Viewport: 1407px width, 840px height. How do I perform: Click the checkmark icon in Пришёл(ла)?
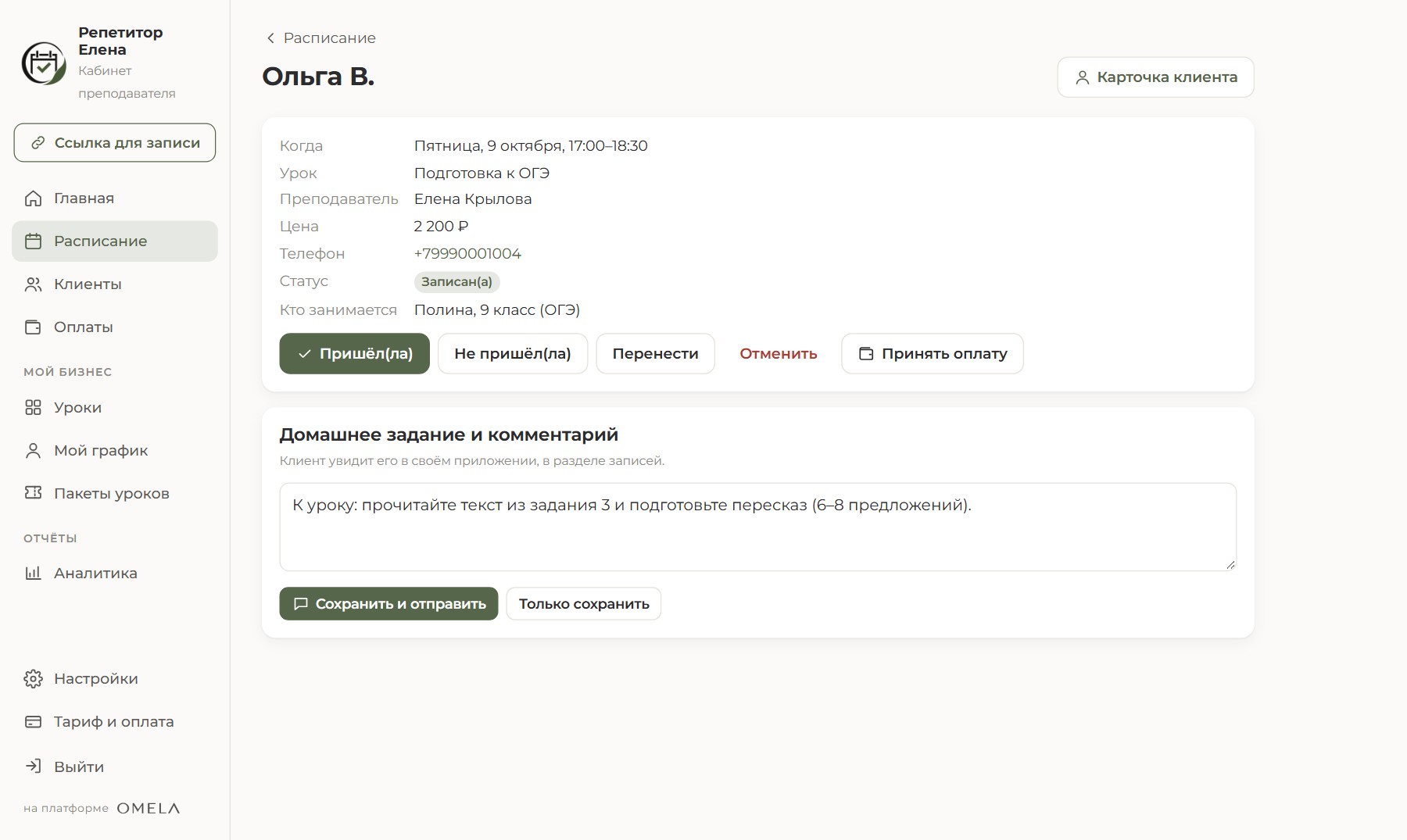click(x=305, y=354)
